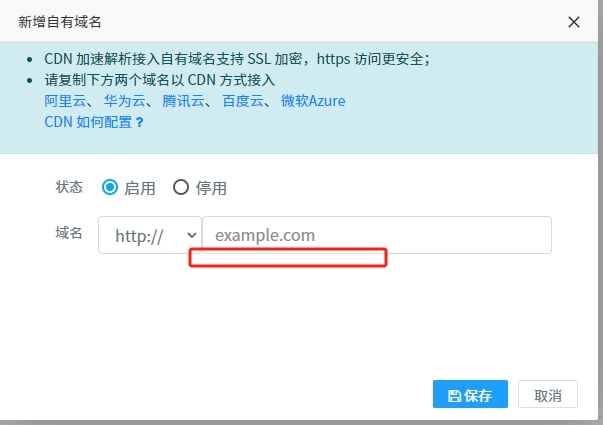Click the example.com domain input field
The width and height of the screenshot is (603, 425).
click(377, 235)
